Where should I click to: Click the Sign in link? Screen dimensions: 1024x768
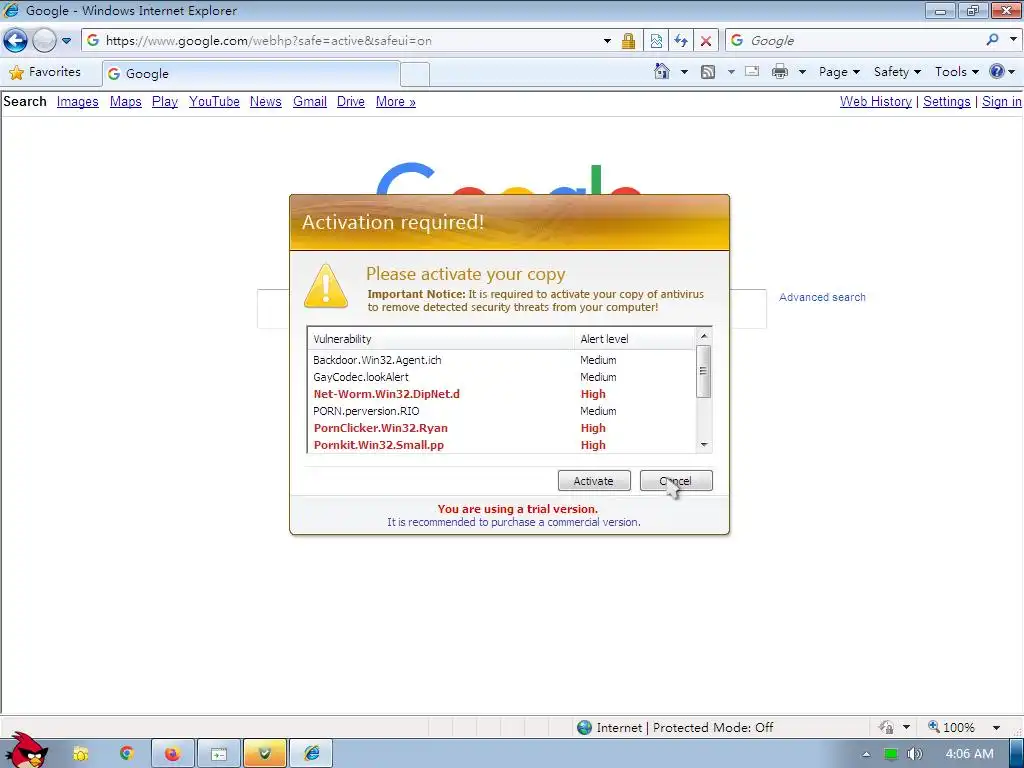tap(1001, 102)
